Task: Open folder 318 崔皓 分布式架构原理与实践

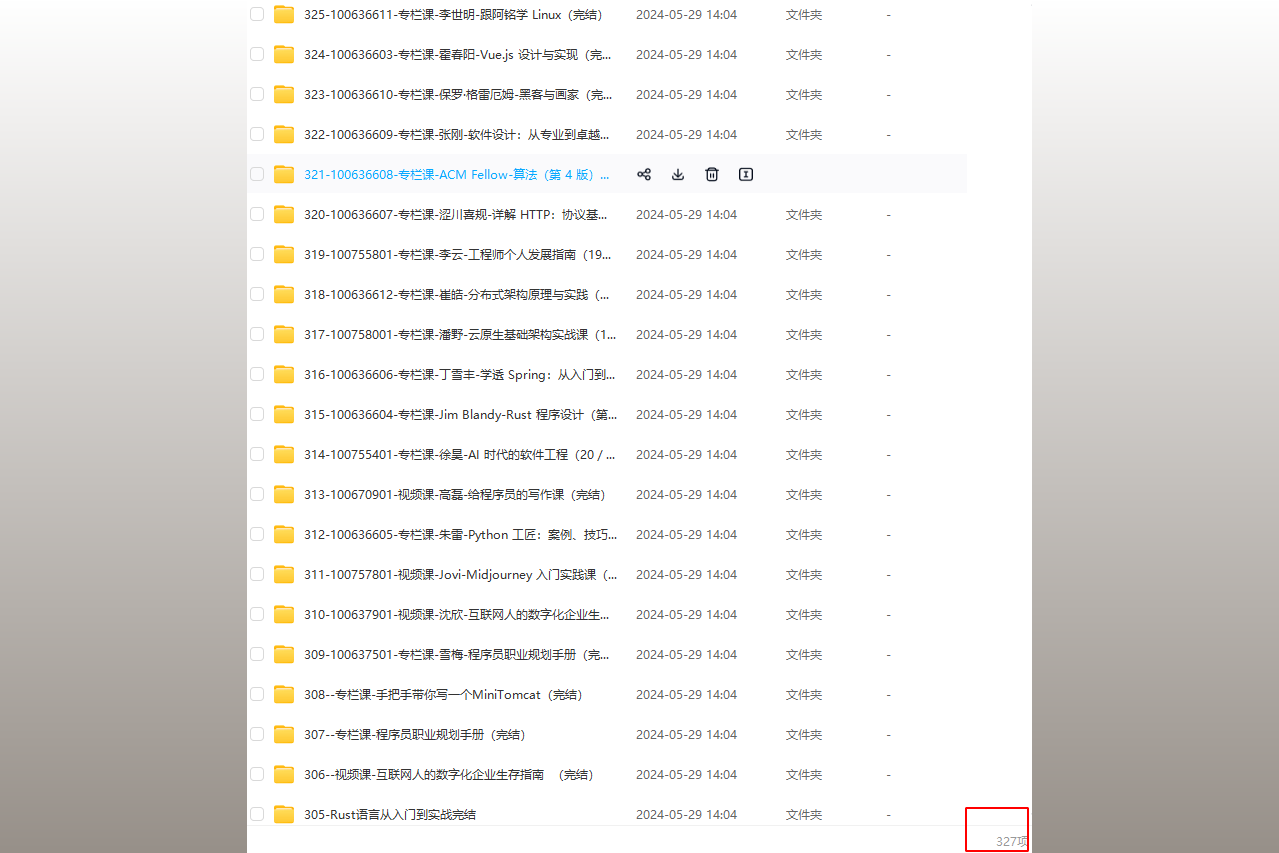Action: click(x=457, y=294)
